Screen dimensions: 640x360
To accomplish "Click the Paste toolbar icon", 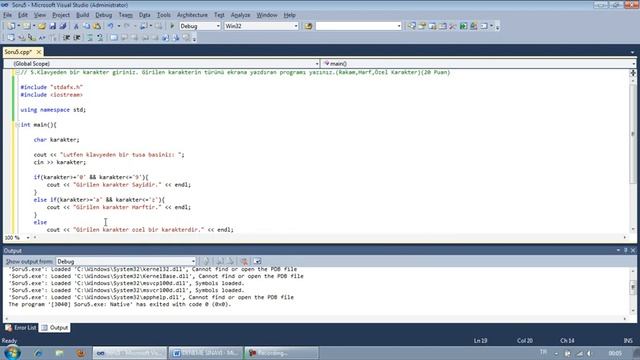I will coord(97,26).
